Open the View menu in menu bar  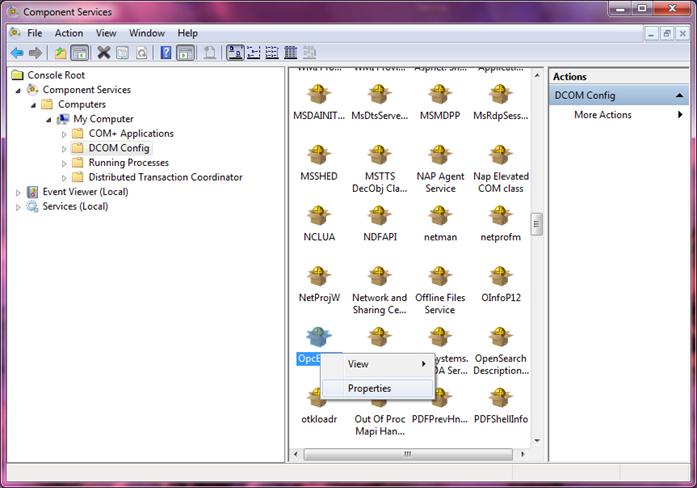point(106,33)
